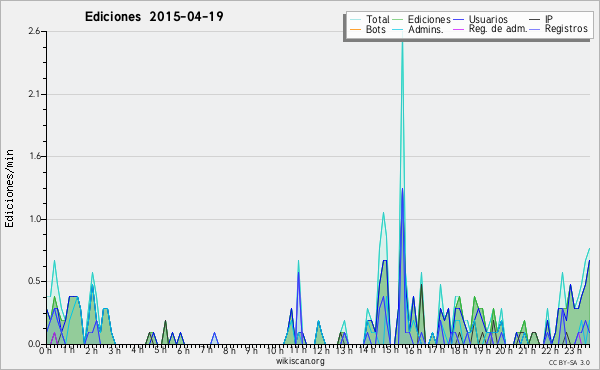Click the 'Ediciones/min' y-axis label

click(x=9, y=188)
